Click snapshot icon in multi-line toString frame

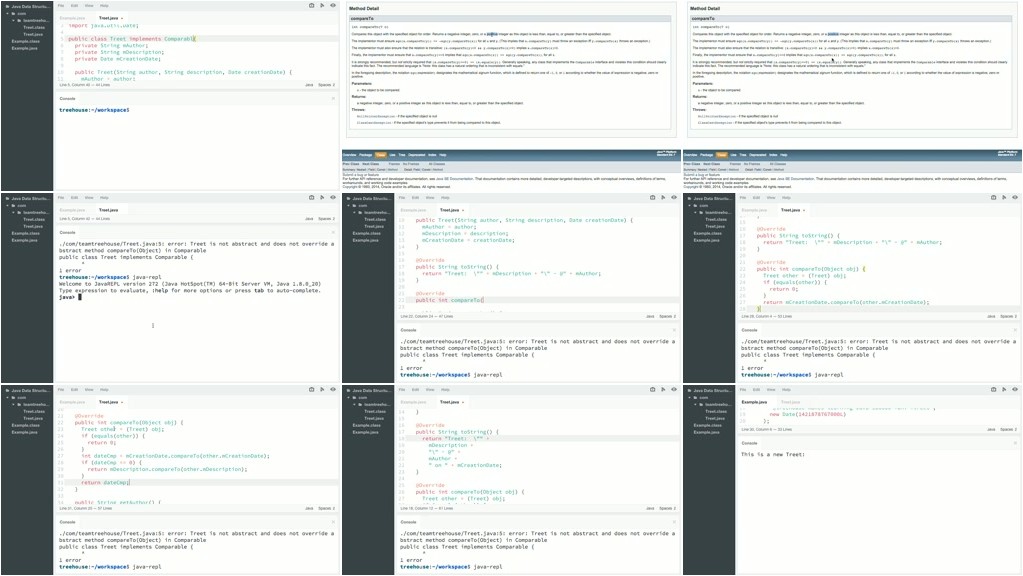click(652, 389)
